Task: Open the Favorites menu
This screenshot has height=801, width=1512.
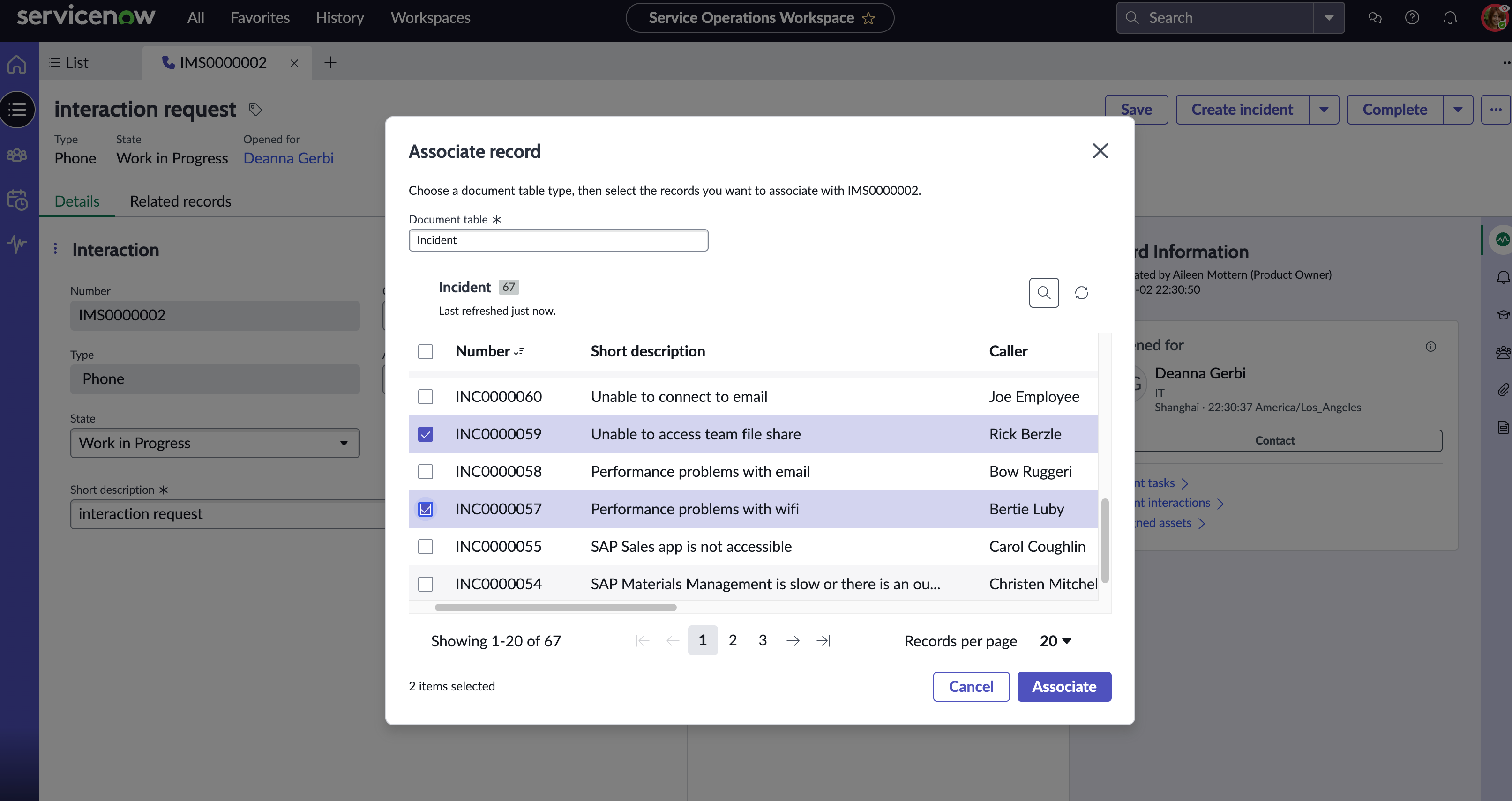Action: pos(260,18)
